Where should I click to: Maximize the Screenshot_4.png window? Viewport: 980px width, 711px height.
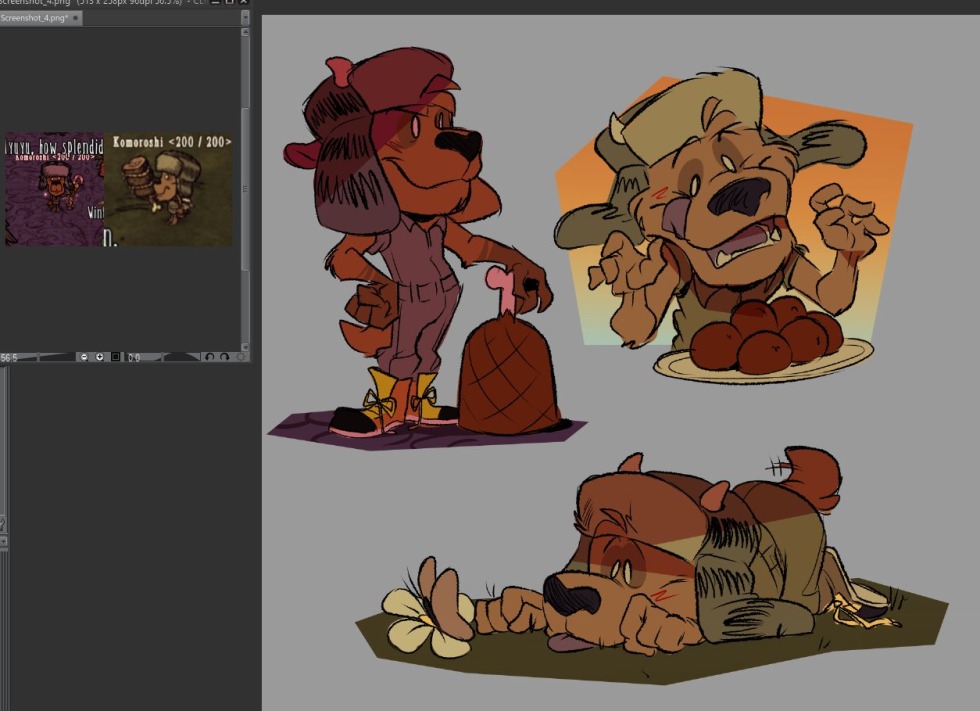(x=230, y=3)
